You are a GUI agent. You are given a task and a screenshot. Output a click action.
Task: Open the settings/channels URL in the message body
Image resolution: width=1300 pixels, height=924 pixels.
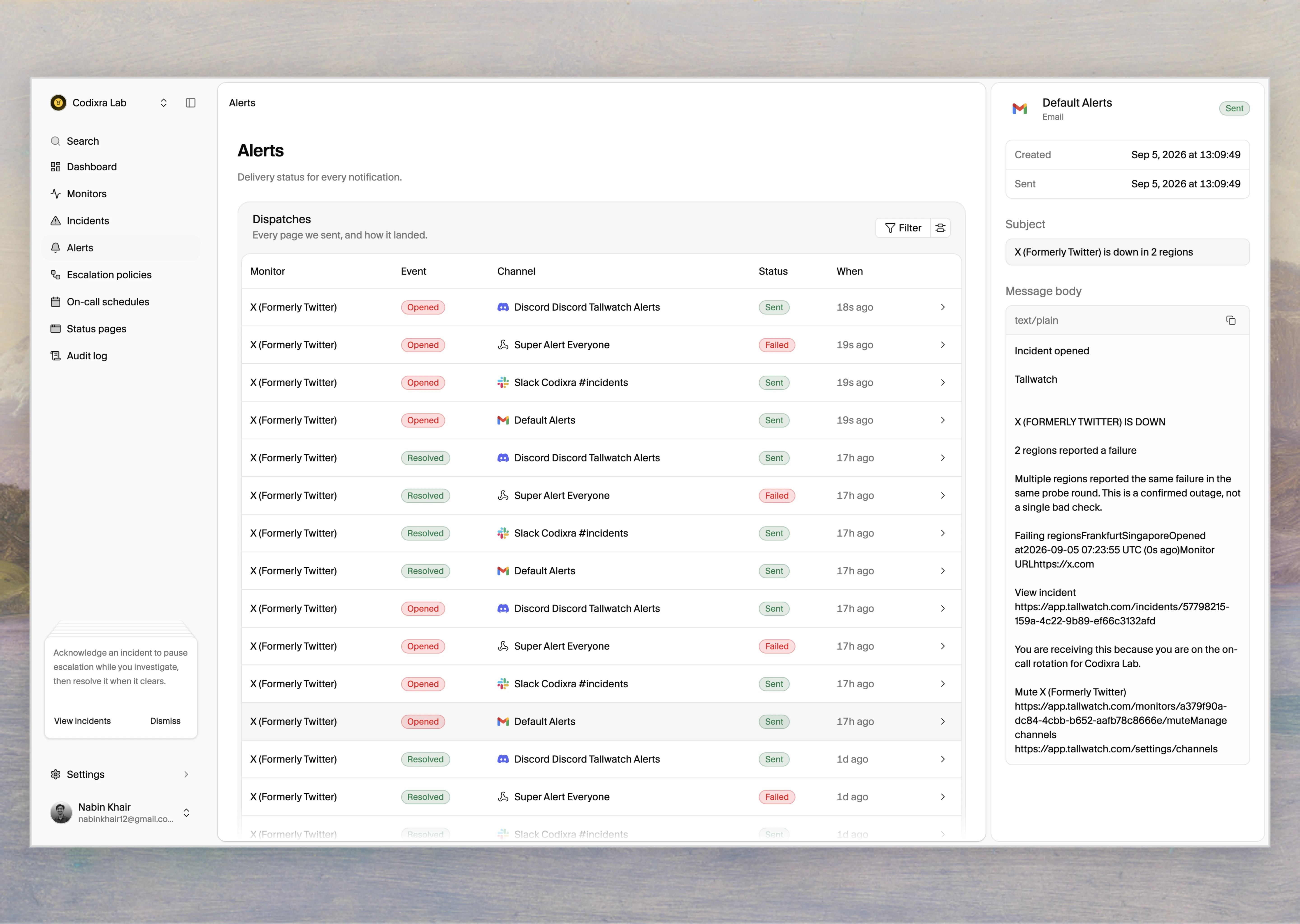[1116, 749]
